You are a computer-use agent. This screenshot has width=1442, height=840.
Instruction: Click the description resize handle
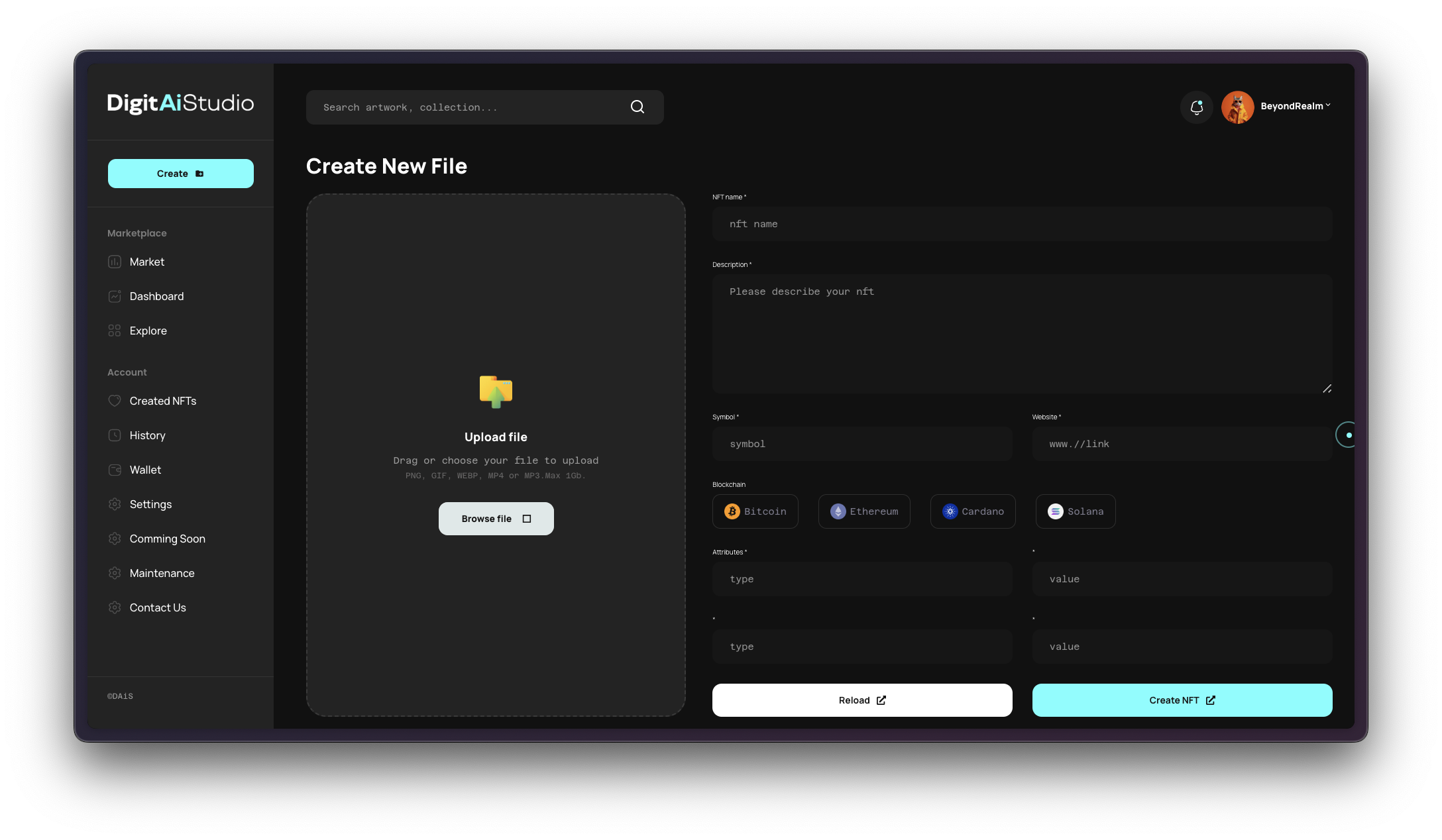pos(1327,389)
